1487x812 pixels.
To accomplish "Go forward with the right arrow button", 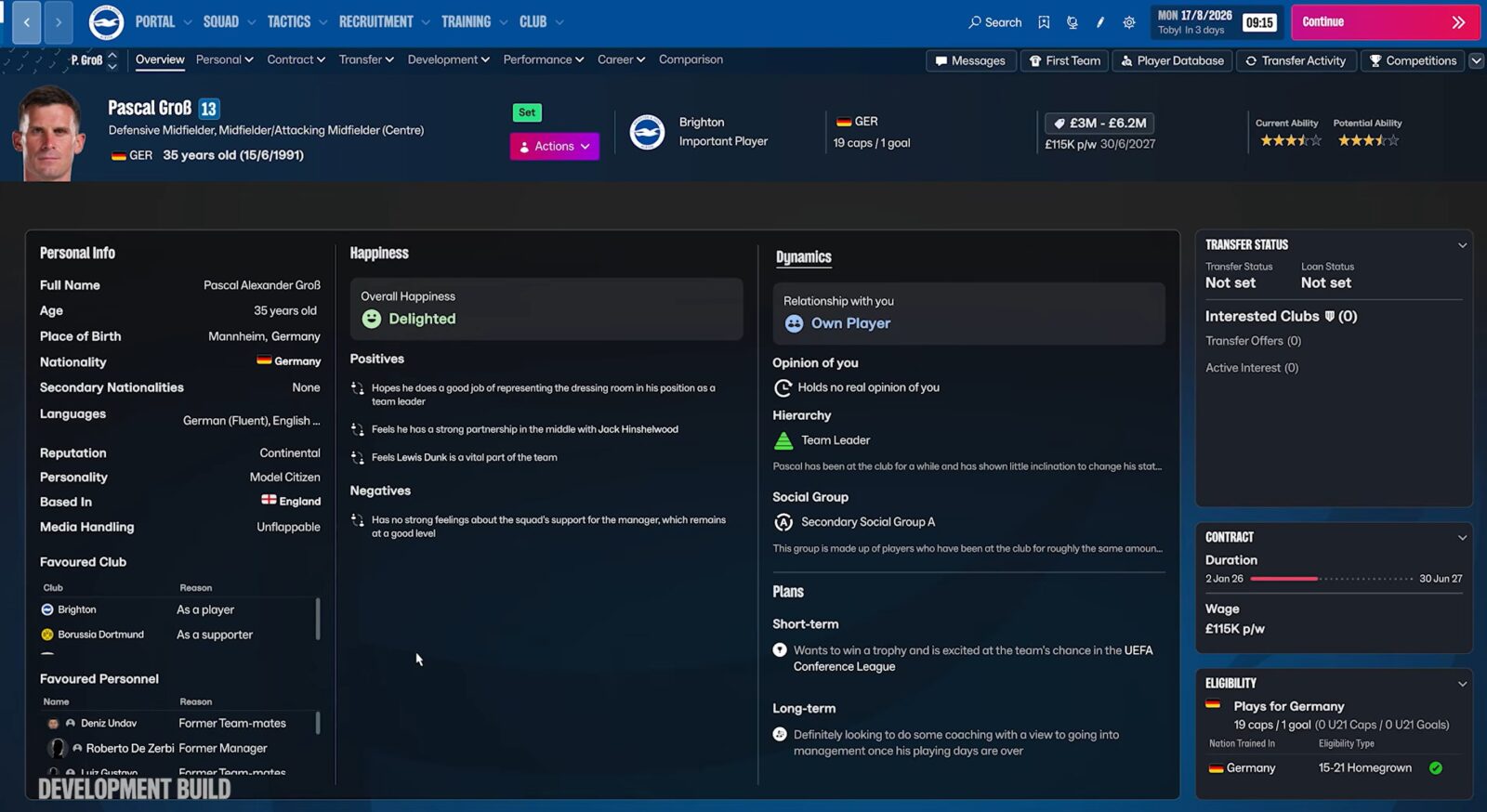I will click(x=59, y=22).
